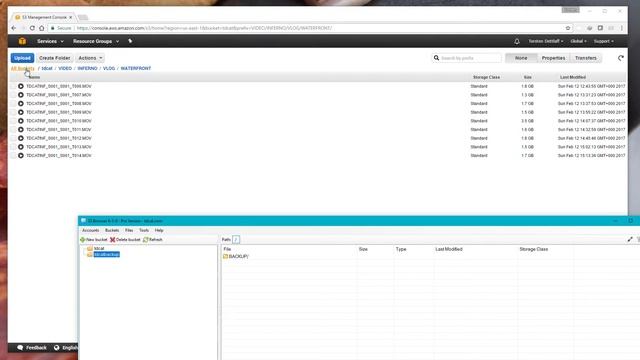Click the Feedback button
This screenshot has width=640, height=360.
click(32, 348)
